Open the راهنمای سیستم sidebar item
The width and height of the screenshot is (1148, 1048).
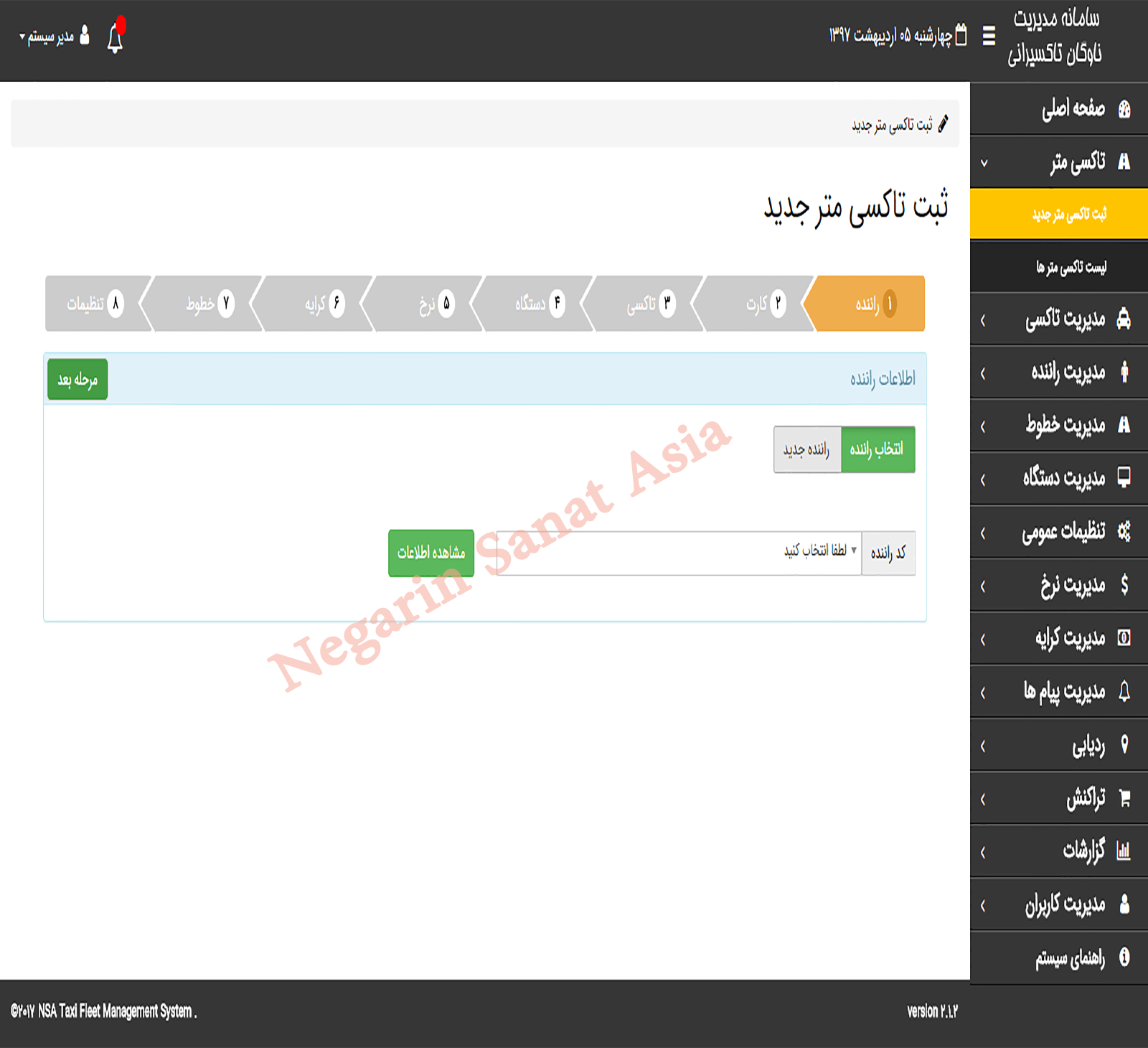[x=1059, y=958]
